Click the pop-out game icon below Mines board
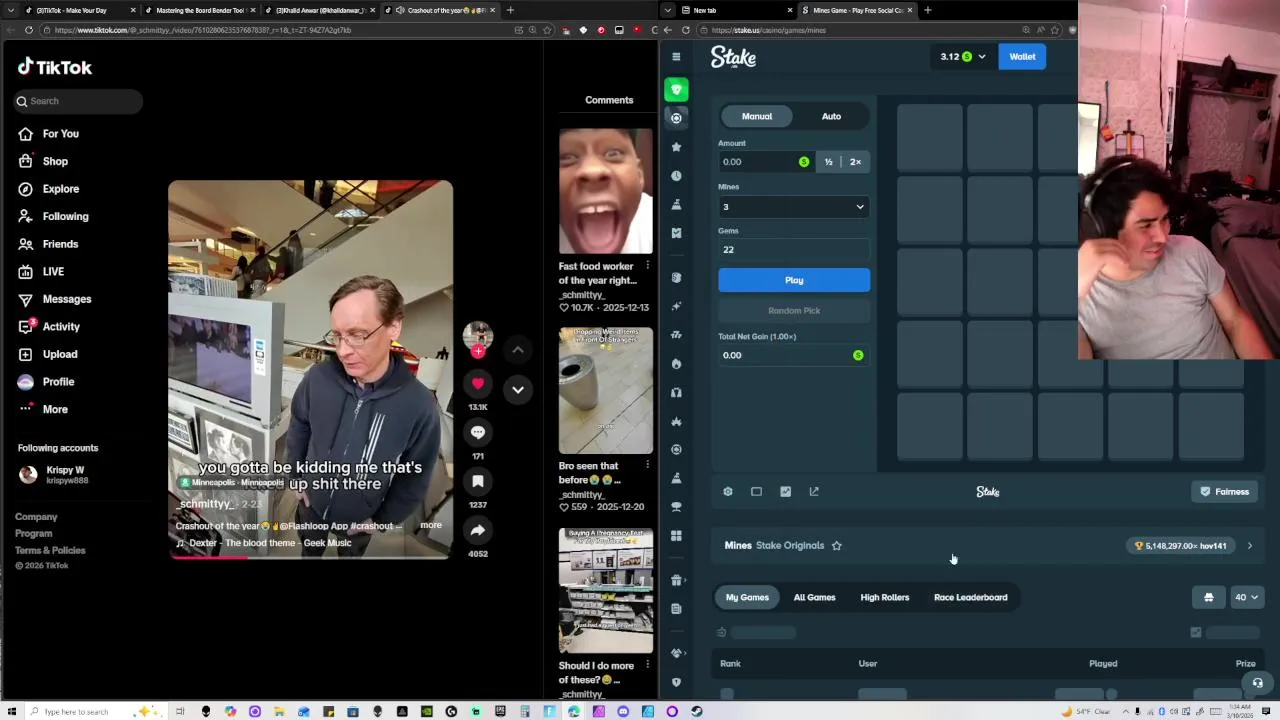This screenshot has width=1280, height=720. tap(814, 492)
